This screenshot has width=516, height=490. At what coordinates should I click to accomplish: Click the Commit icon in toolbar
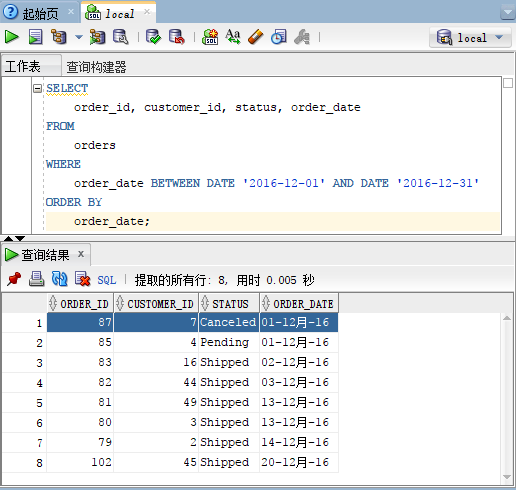(x=153, y=37)
